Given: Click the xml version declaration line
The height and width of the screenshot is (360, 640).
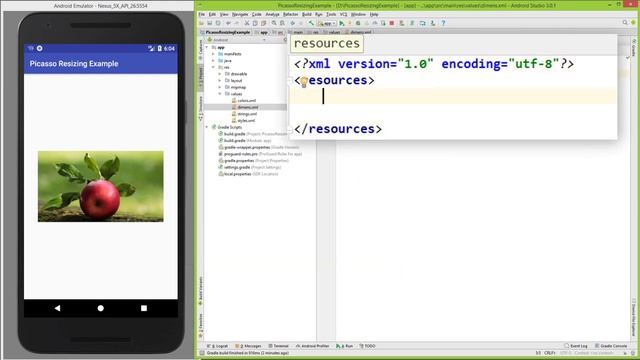Looking at the screenshot, I should click(x=434, y=64).
